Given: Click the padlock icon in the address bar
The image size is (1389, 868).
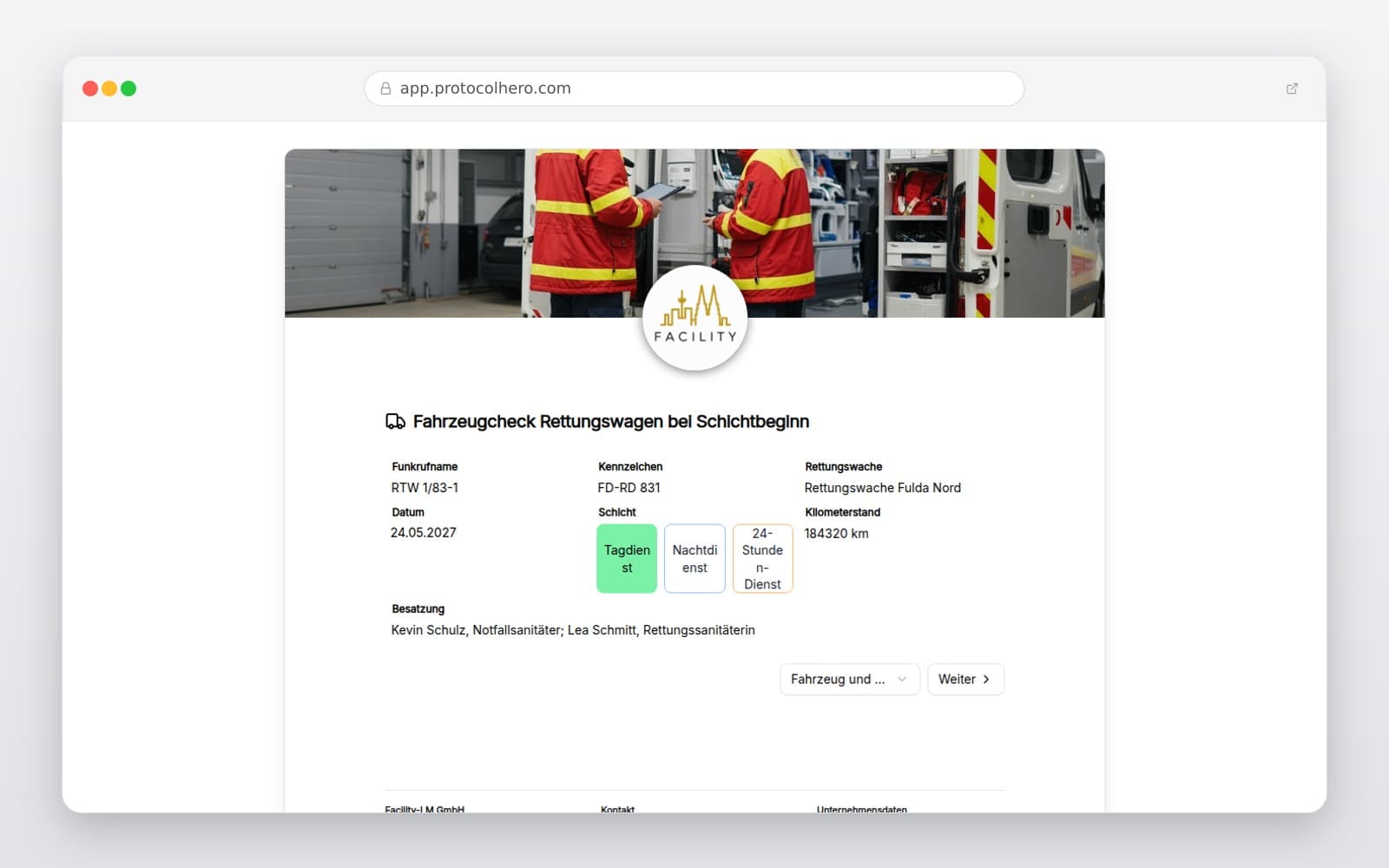Looking at the screenshot, I should [x=385, y=89].
